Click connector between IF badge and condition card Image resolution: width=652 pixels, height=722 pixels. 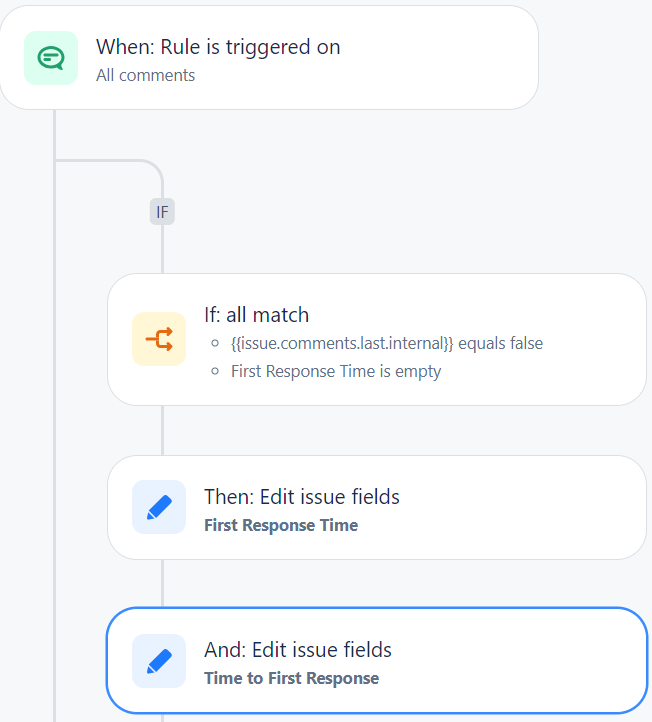click(x=162, y=249)
